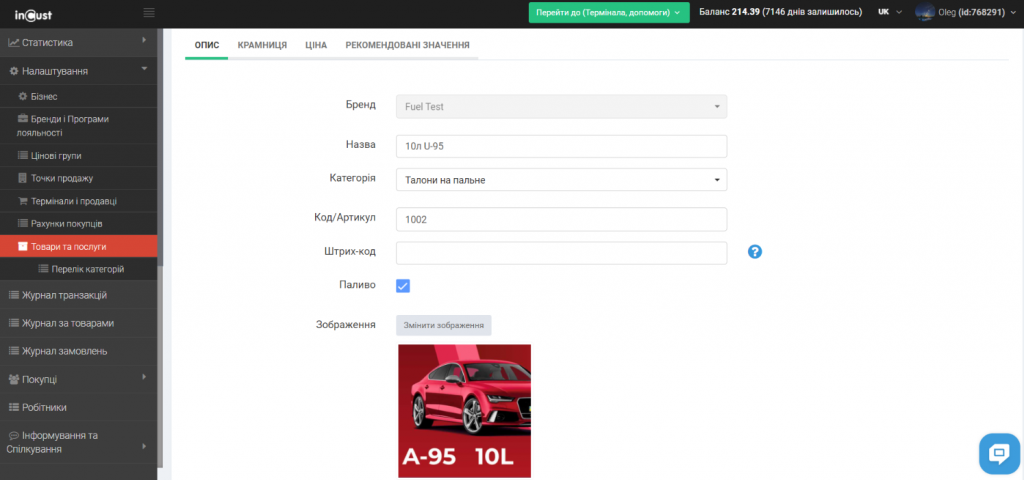
Task: Open the UK language selector
Action: coord(889,12)
